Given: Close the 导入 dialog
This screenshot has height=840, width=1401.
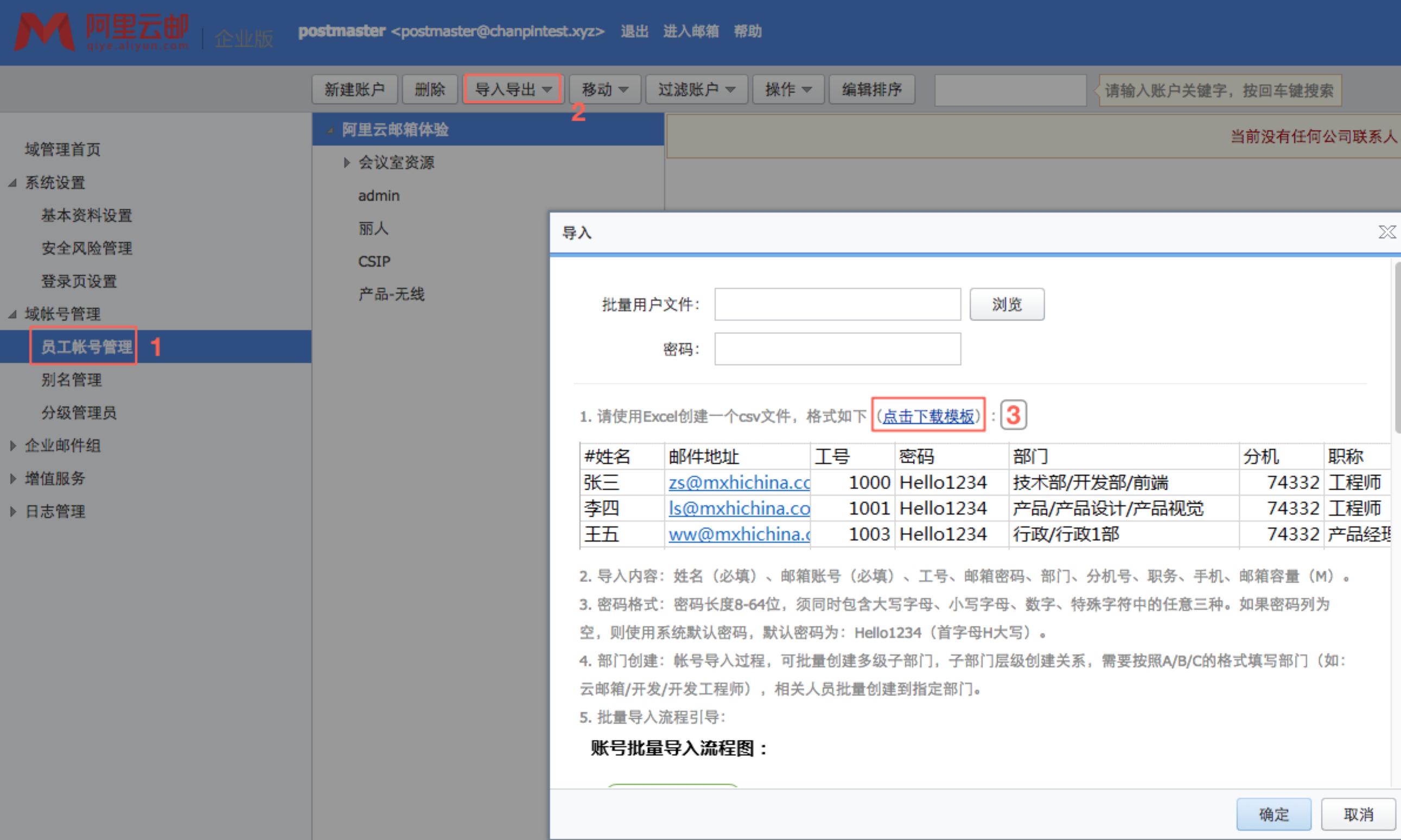Looking at the screenshot, I should 1387,232.
